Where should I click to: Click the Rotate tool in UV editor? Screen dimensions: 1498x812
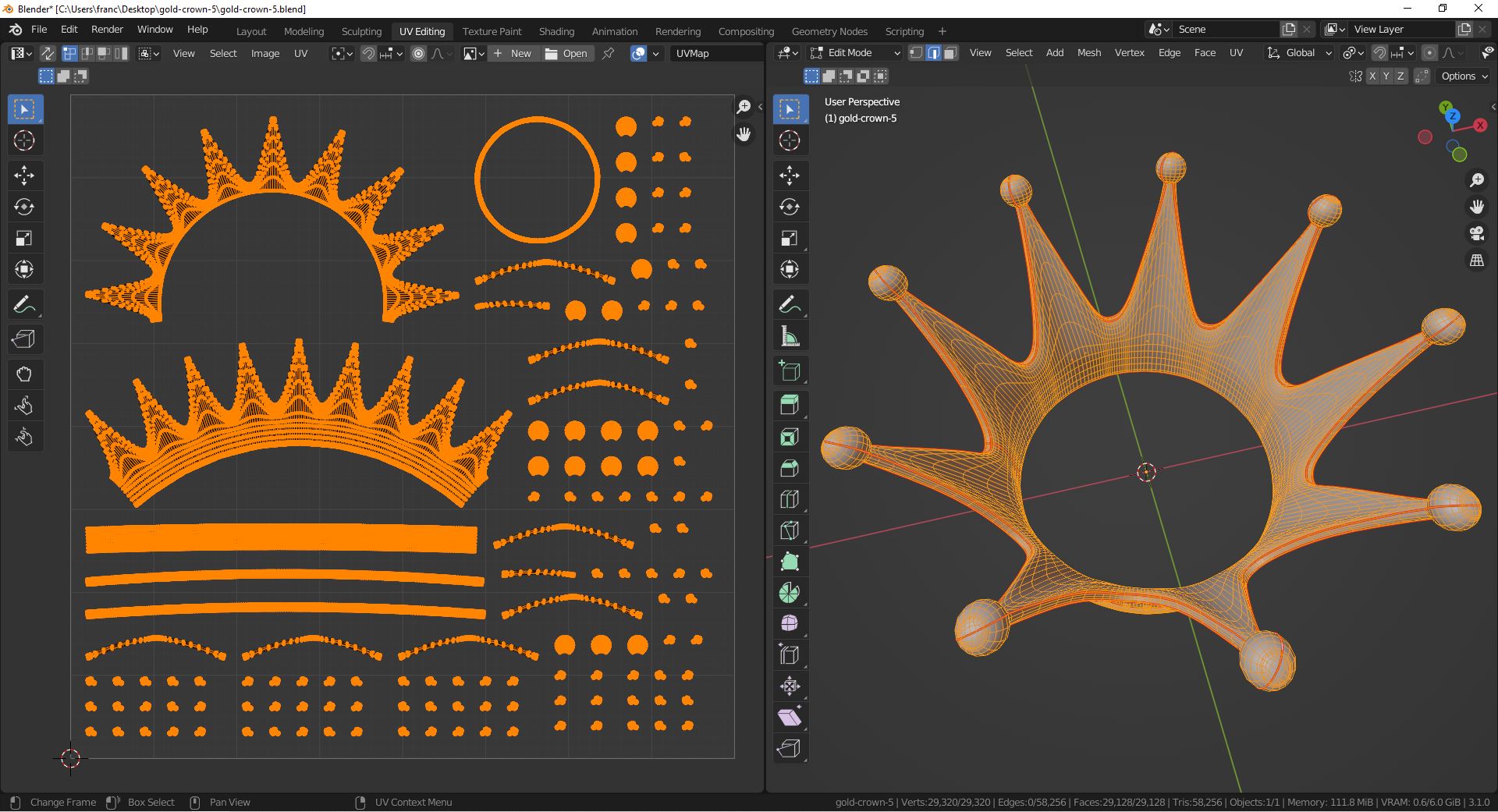pyautogui.click(x=24, y=207)
